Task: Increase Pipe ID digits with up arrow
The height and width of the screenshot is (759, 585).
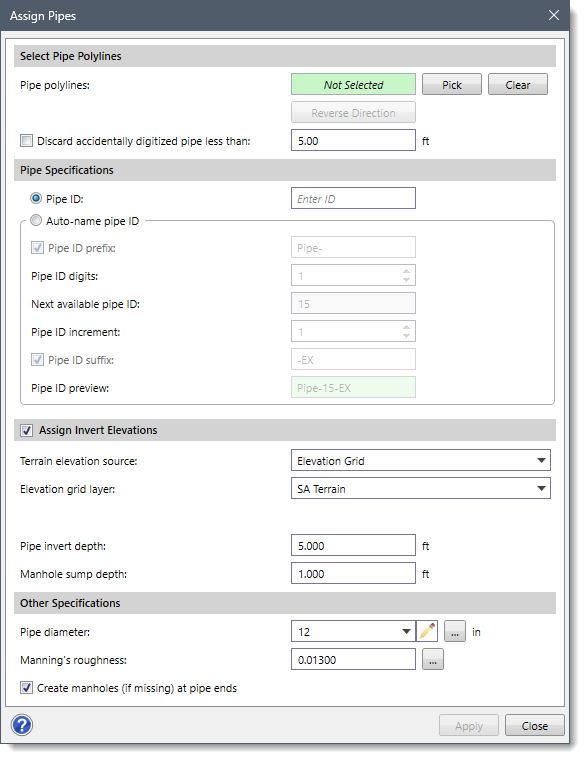Action: [x=406, y=271]
